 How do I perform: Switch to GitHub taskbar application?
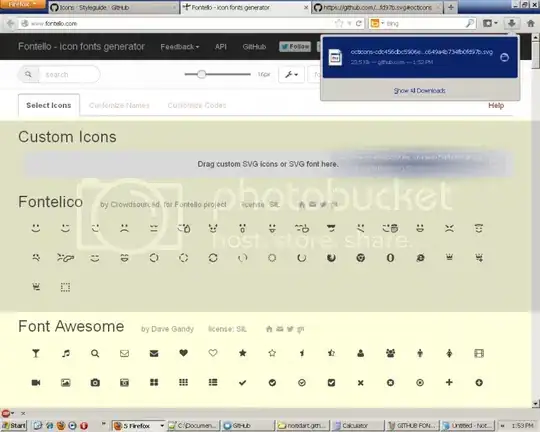[x=248, y=426]
